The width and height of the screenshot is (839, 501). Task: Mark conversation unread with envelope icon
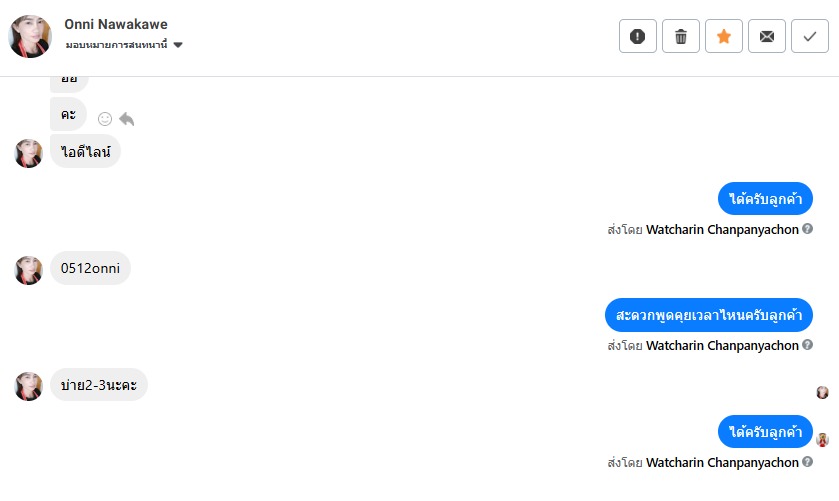point(767,36)
